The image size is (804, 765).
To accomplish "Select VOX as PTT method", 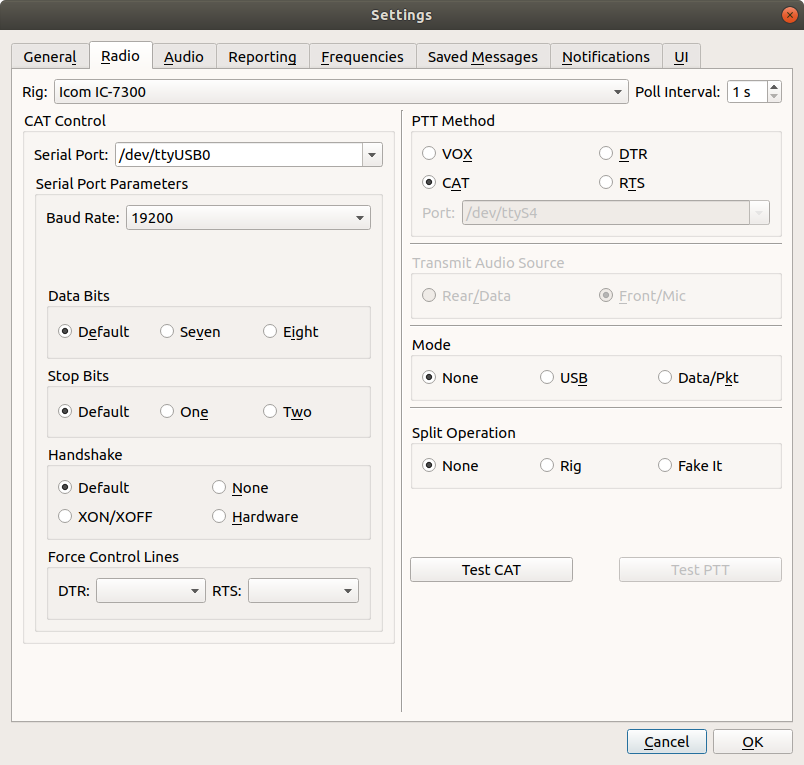I will tap(447, 154).
